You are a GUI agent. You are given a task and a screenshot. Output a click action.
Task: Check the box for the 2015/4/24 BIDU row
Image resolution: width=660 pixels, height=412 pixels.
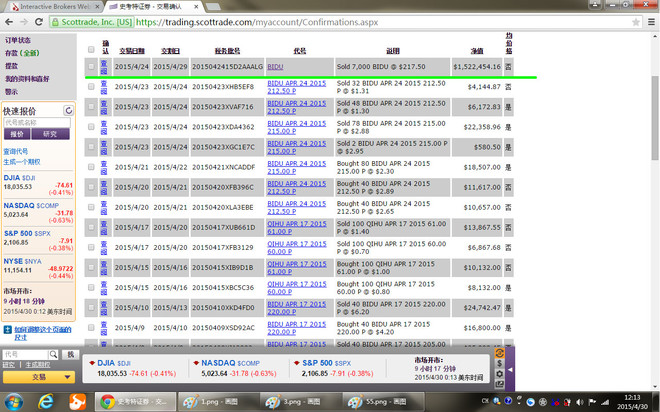(x=91, y=66)
